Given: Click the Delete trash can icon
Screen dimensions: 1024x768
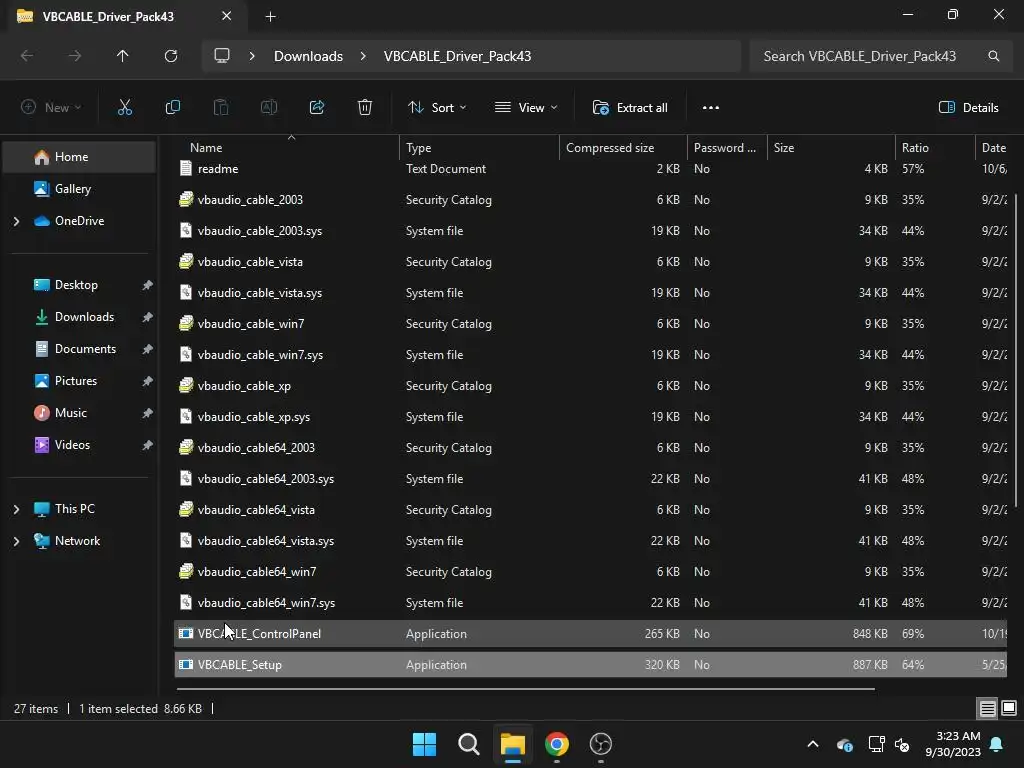Looking at the screenshot, I should coord(365,108).
